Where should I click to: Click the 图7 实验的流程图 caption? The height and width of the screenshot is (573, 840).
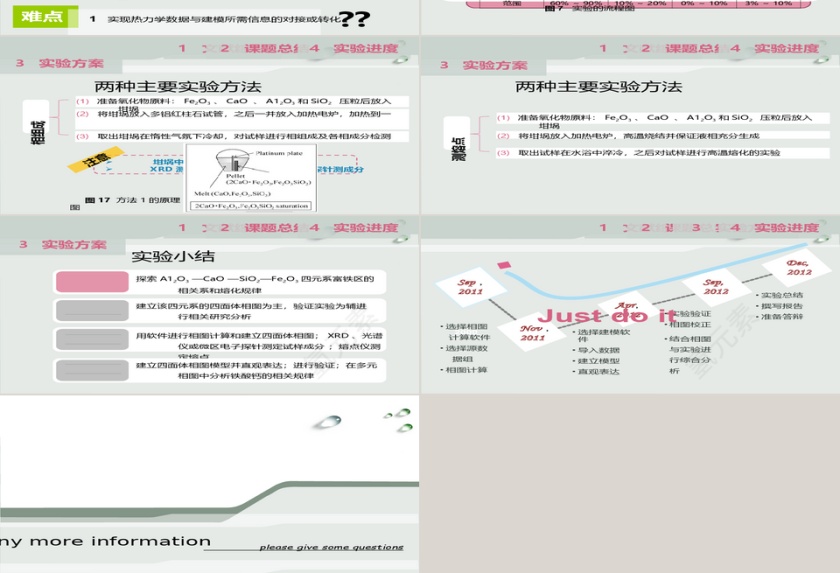(589, 8)
